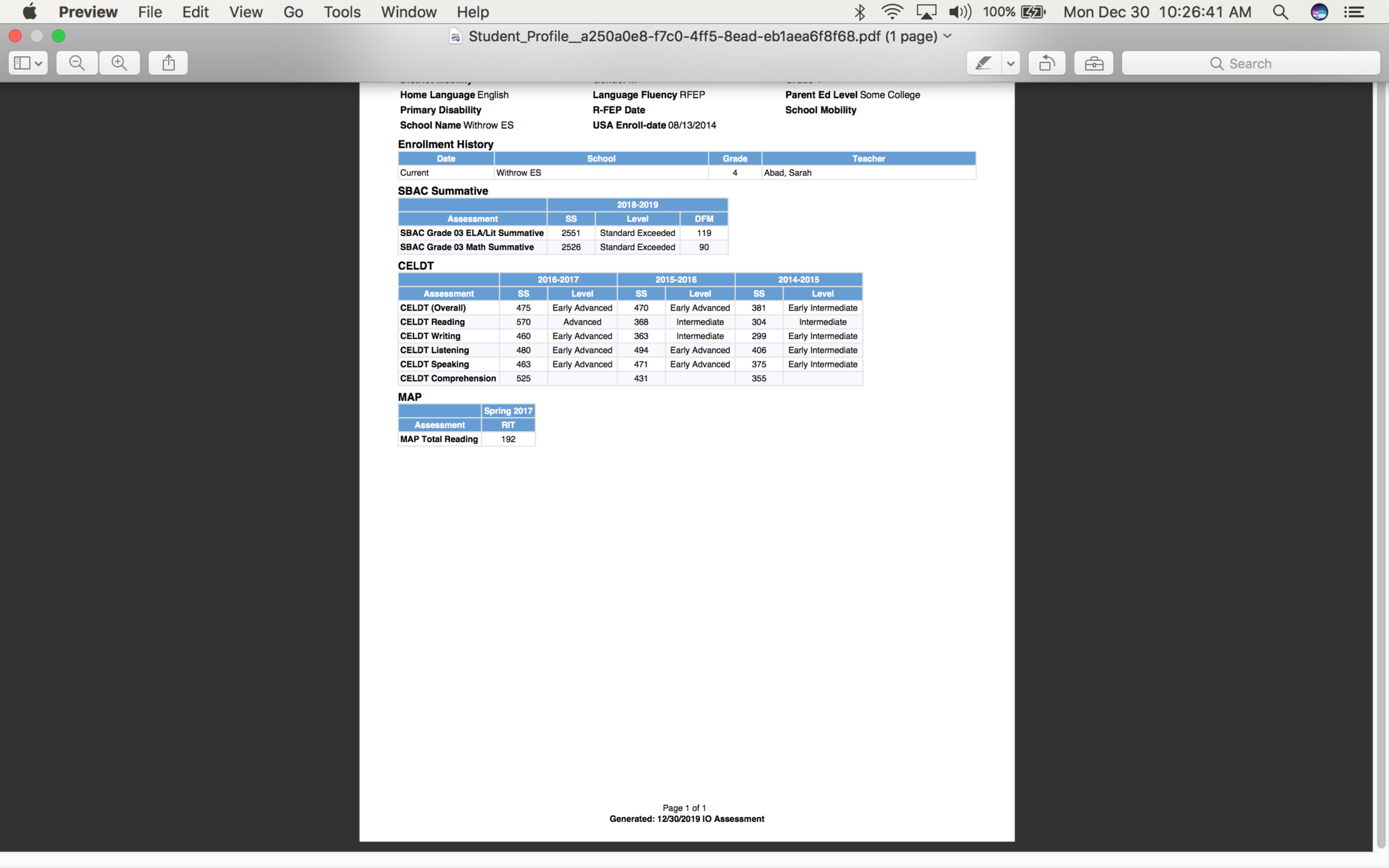1389x868 pixels.
Task: Click the PDF search field
Action: (1251, 63)
